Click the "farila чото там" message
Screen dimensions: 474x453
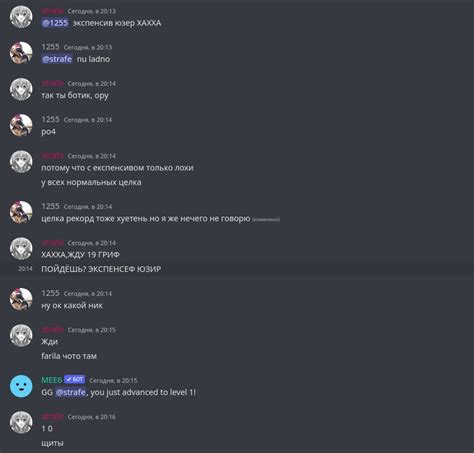click(69, 356)
